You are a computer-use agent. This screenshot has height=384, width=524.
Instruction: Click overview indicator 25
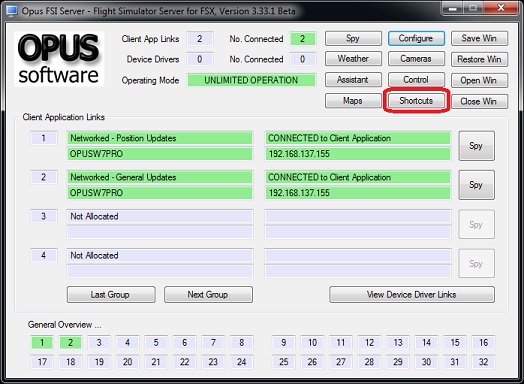pos(284,362)
